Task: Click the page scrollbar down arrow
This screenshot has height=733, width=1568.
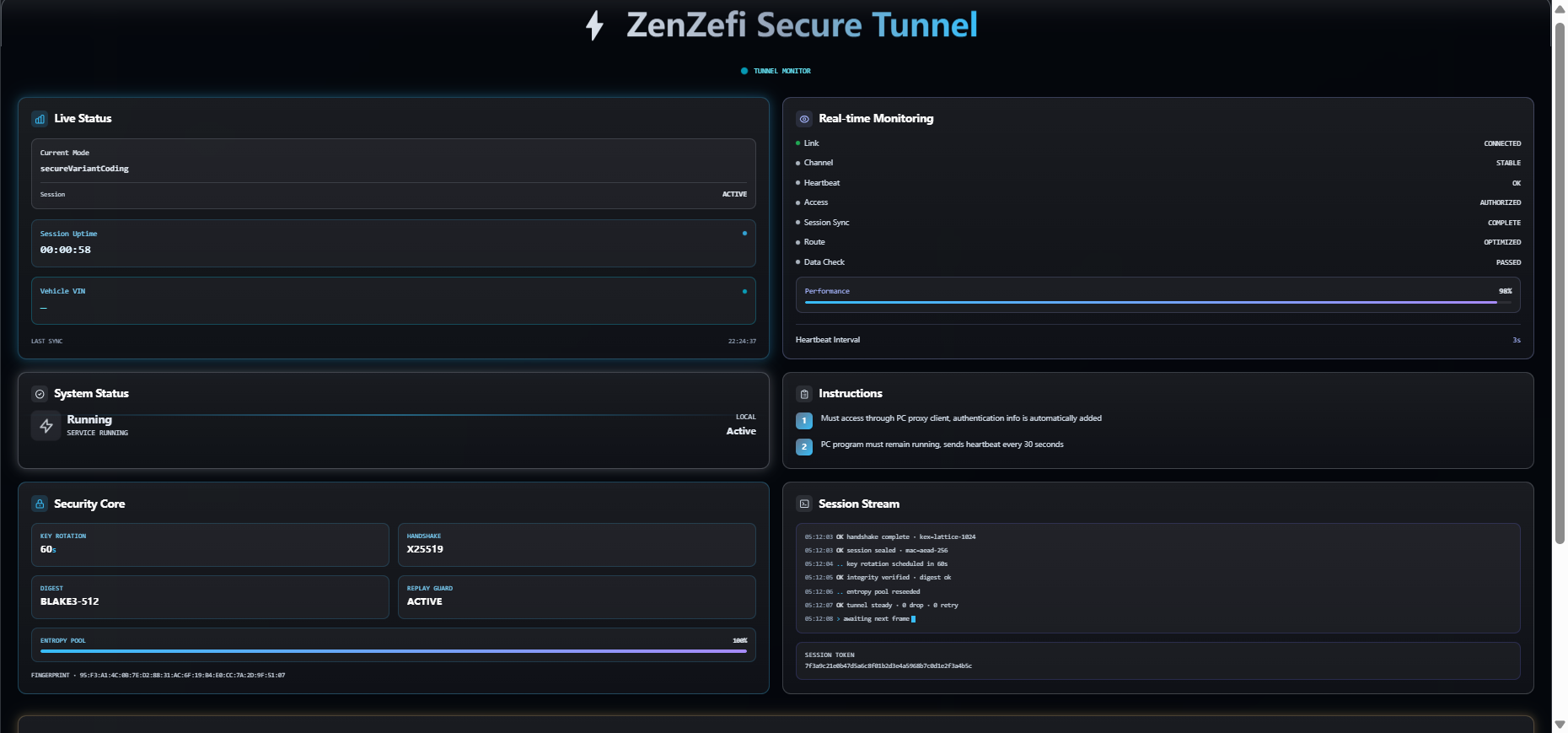Action: click(x=1560, y=725)
